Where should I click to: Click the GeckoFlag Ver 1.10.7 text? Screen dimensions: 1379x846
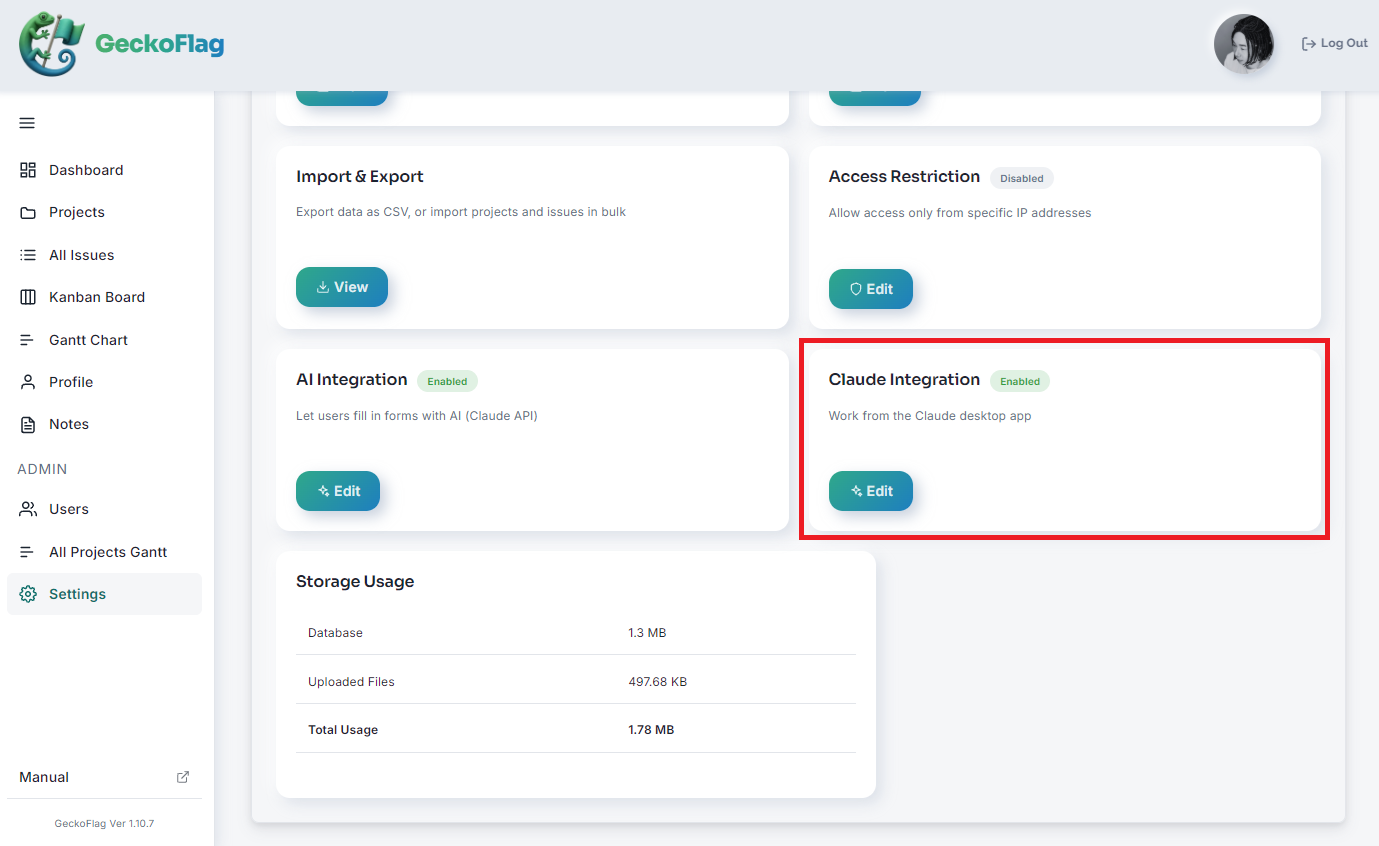pos(104,824)
